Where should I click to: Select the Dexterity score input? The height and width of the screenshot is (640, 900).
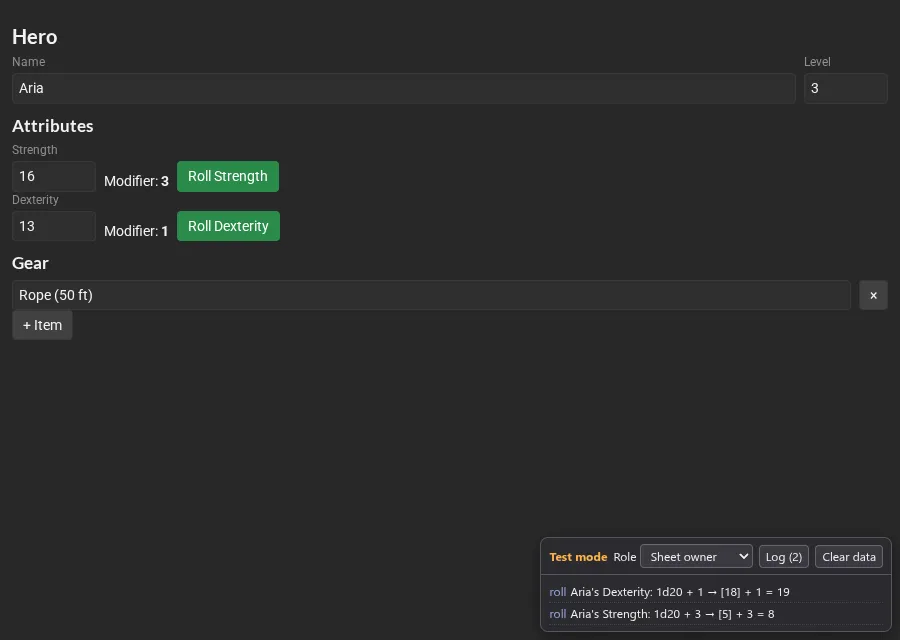pos(53,226)
